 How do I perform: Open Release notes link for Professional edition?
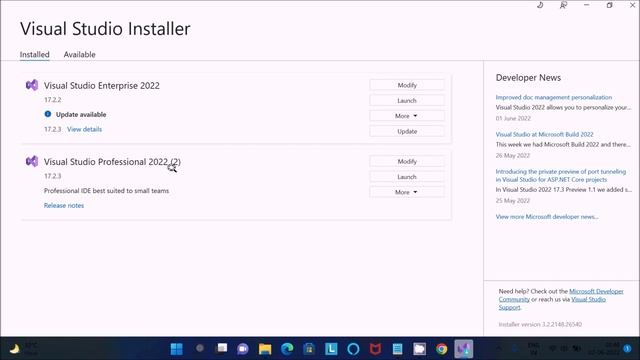(x=64, y=205)
